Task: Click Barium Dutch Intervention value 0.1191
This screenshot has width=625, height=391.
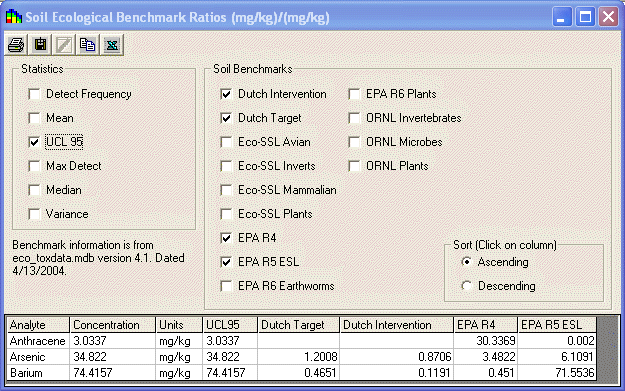Action: 397,373
